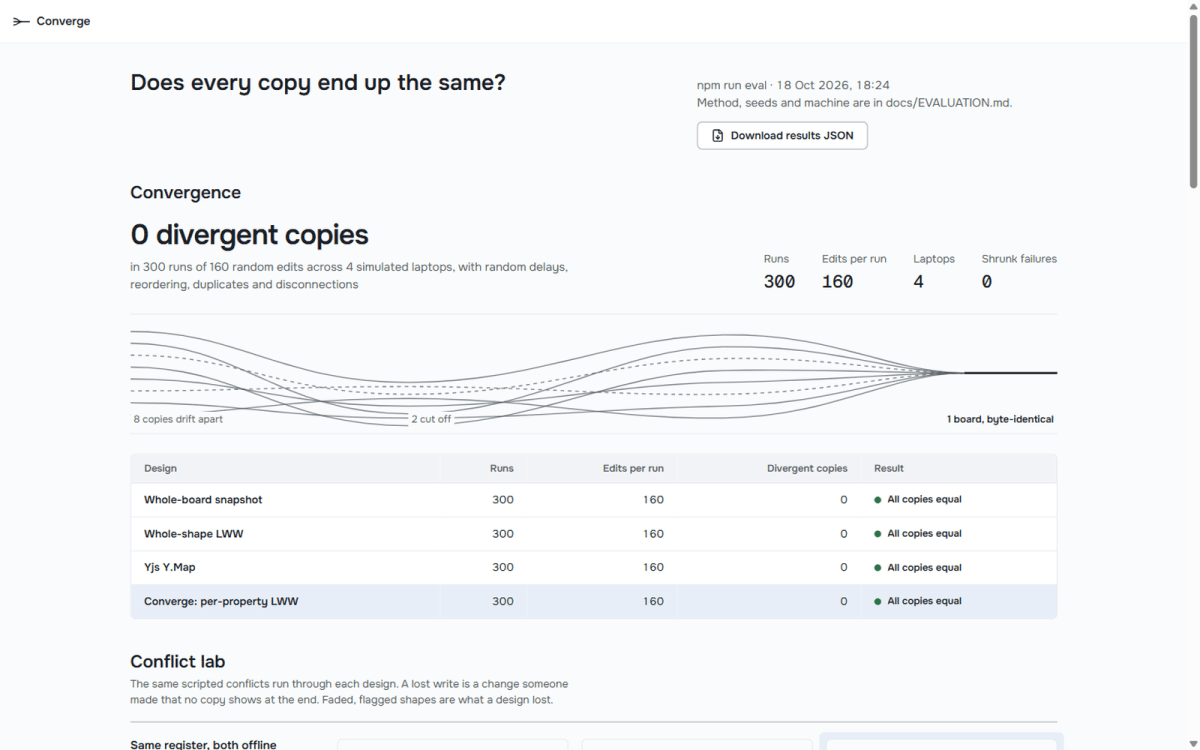Click the "8 copies drift apart" chart label

click(178, 419)
